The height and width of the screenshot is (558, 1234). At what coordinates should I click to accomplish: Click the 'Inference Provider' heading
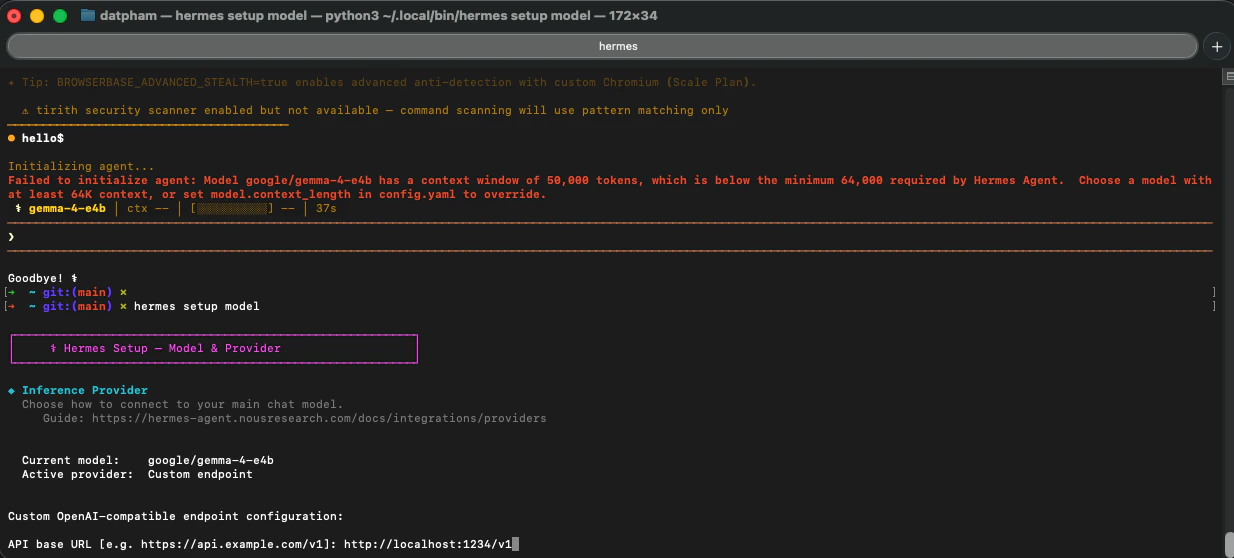coord(85,390)
